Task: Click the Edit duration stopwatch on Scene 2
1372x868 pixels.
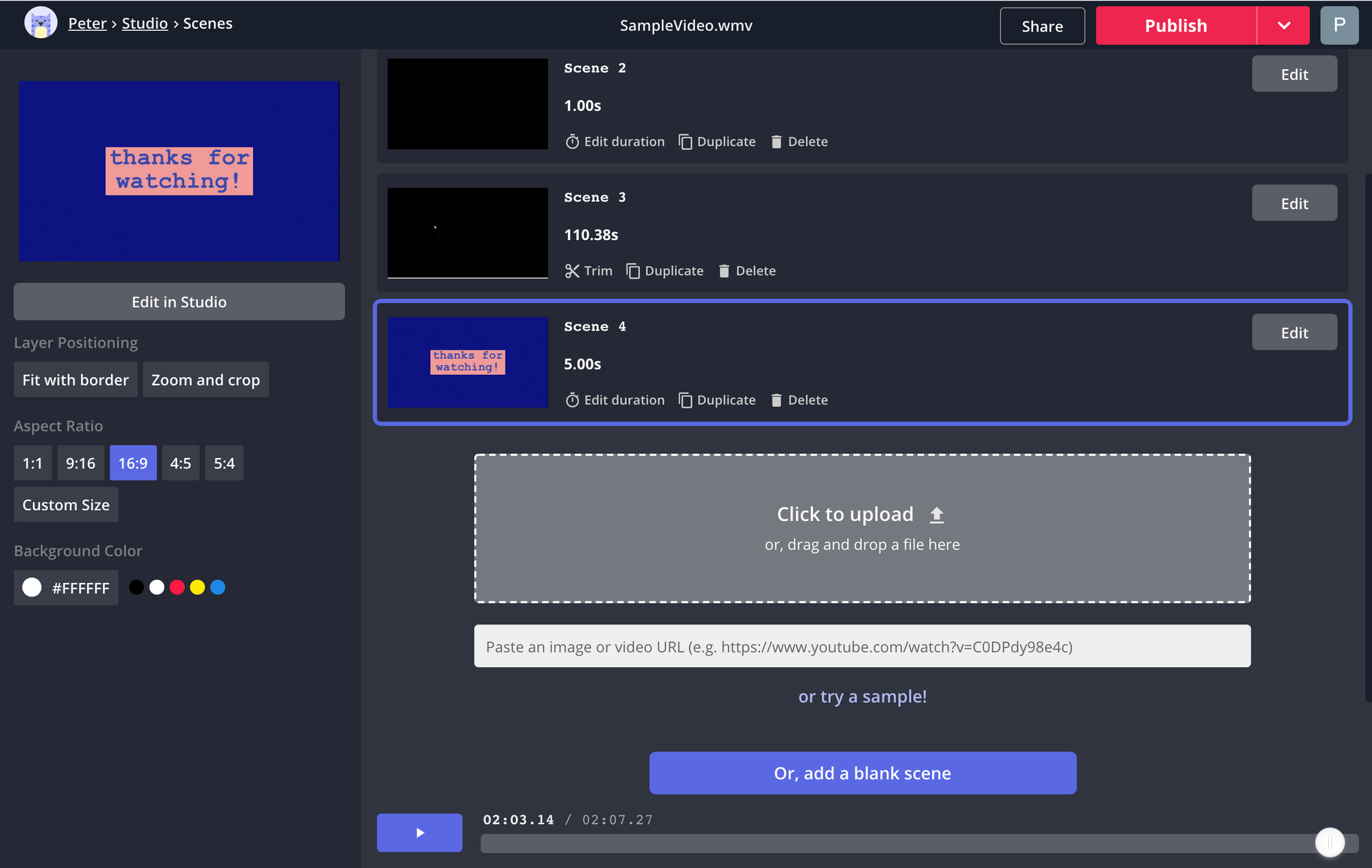Action: [572, 142]
